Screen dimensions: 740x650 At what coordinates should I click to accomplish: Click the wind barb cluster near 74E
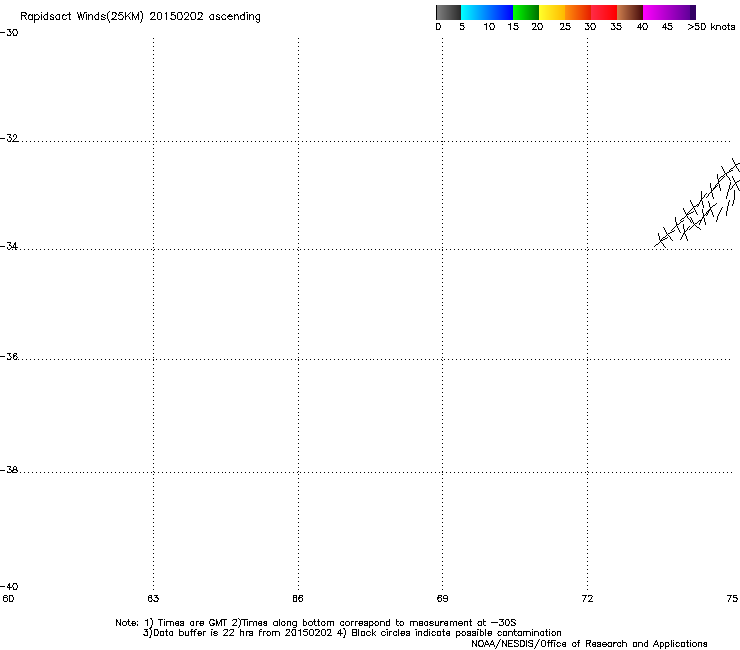pyautogui.click(x=697, y=203)
